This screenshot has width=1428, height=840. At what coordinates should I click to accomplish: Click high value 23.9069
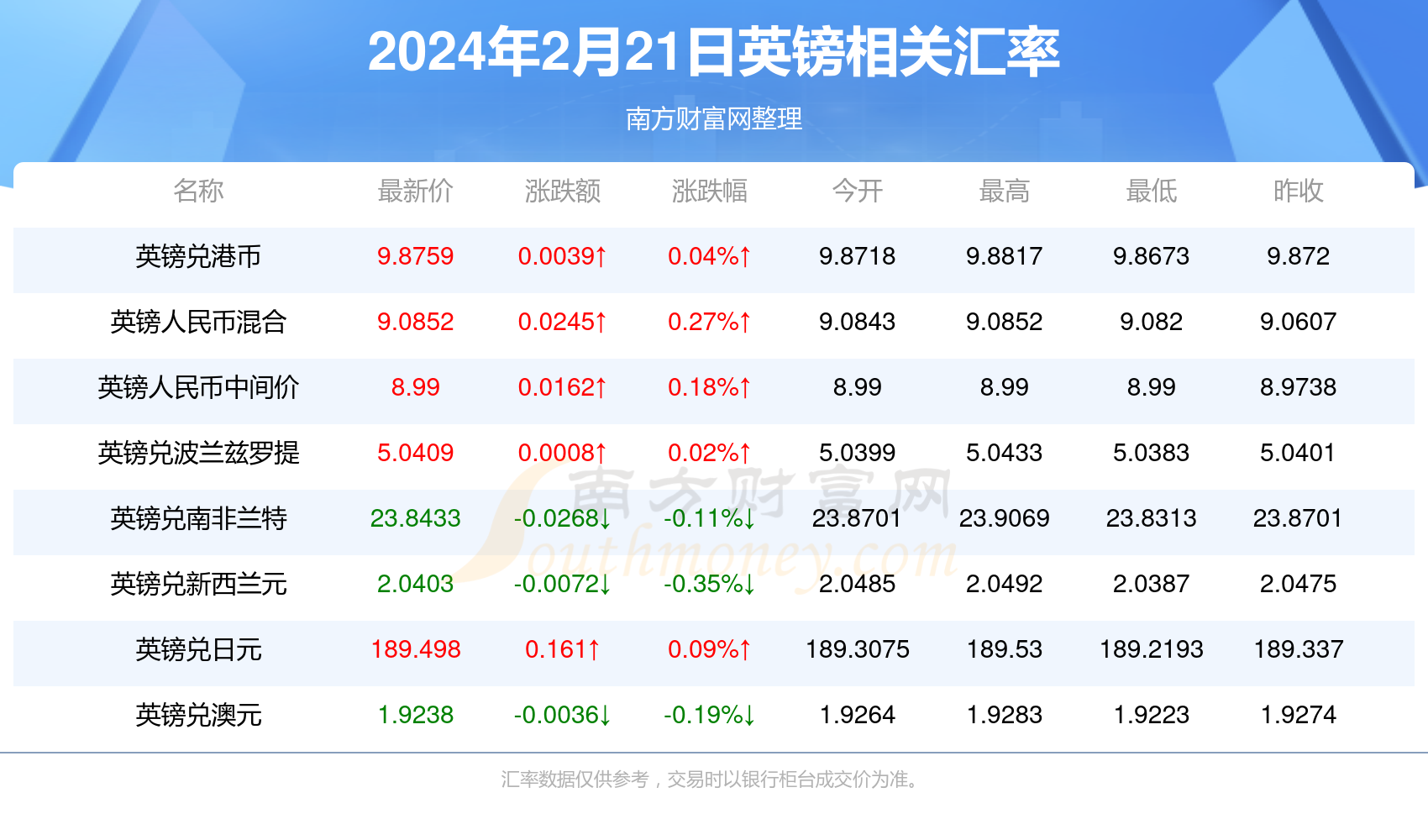coord(1005,518)
